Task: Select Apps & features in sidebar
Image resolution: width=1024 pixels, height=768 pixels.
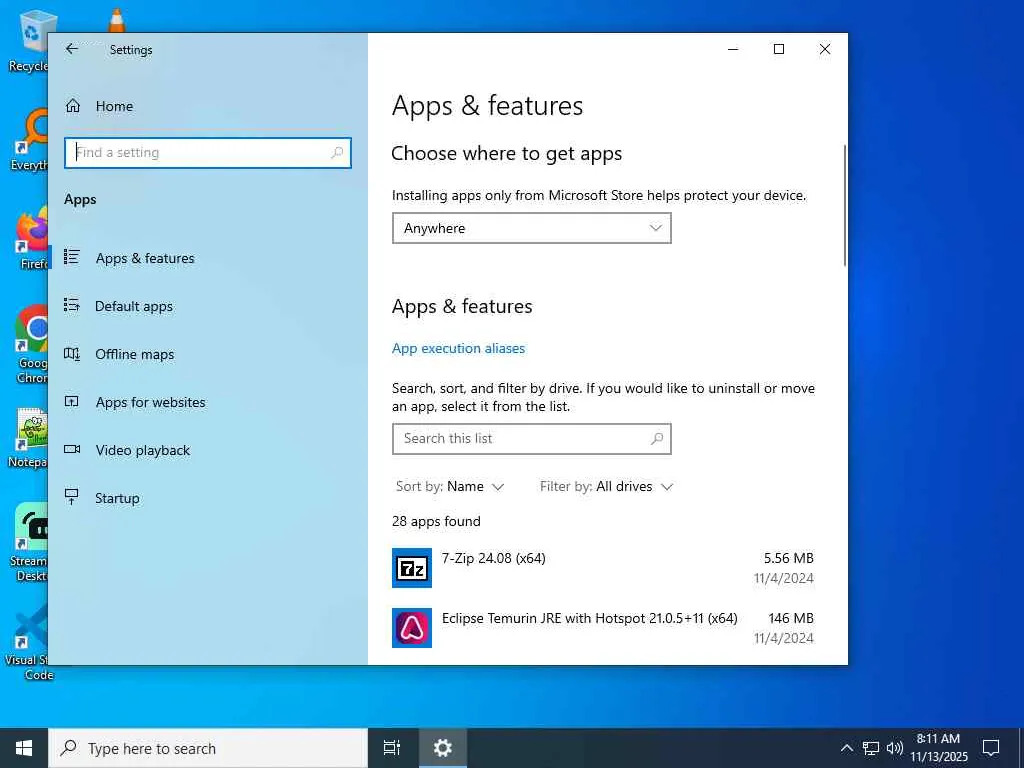Action: 208,258
